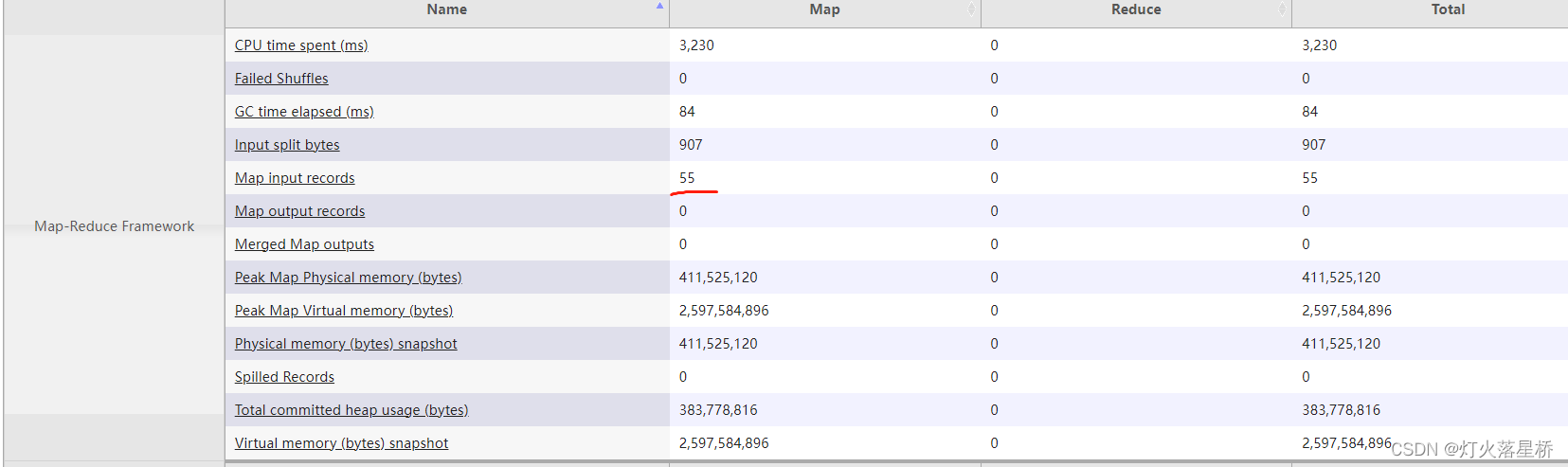Open the GC time elapsed (ms) link
Viewport: 1568px width, 467px height.
coord(304,112)
